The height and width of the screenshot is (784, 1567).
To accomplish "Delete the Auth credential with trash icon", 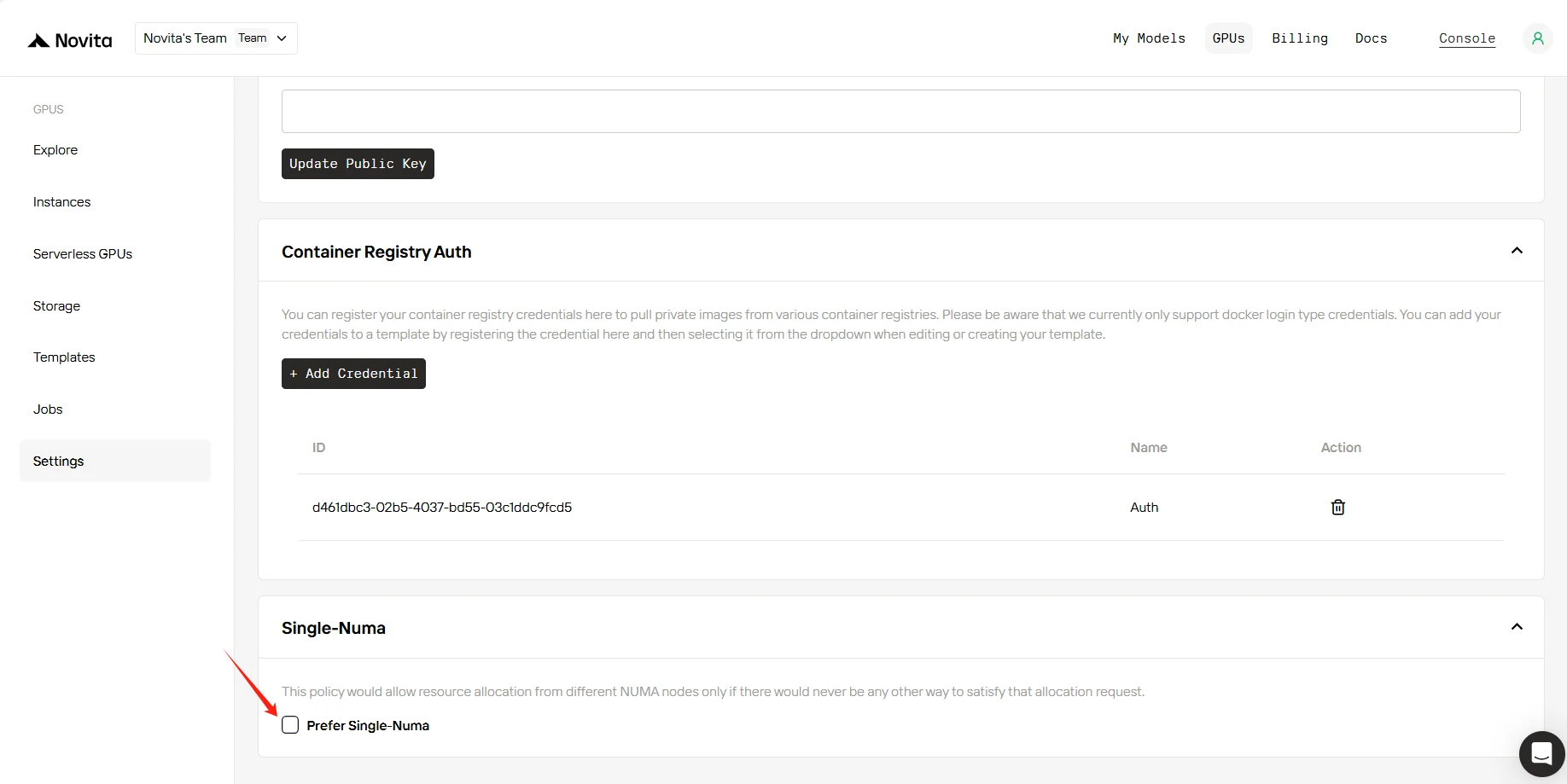I will [1337, 508].
